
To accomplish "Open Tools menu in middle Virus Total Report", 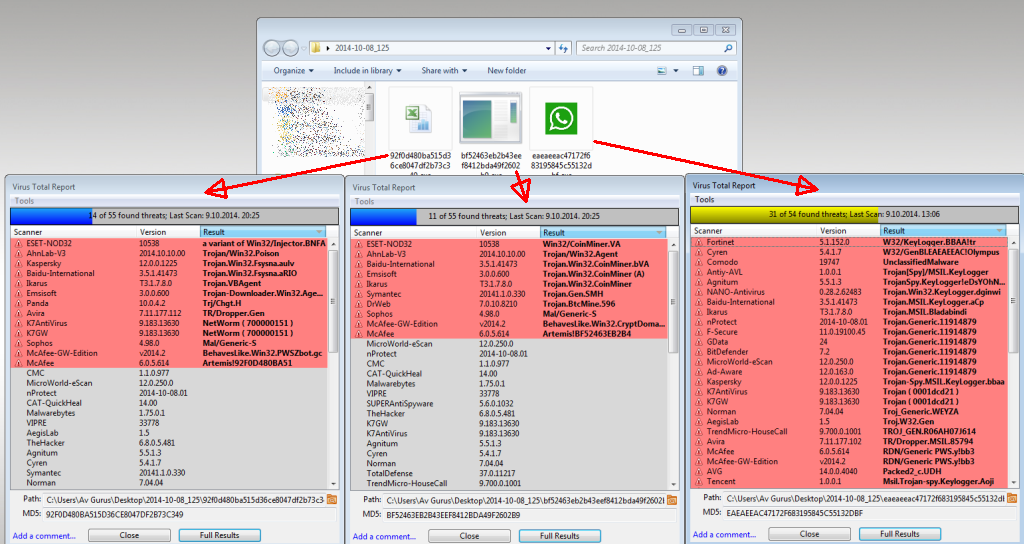I will click(364, 202).
